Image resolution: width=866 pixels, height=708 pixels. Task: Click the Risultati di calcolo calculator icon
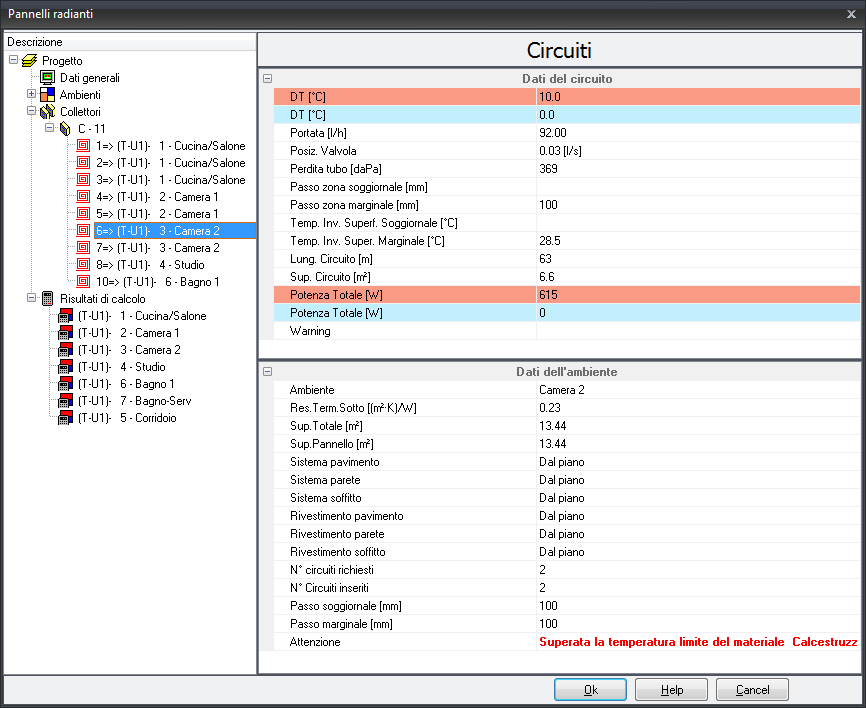(x=47, y=299)
